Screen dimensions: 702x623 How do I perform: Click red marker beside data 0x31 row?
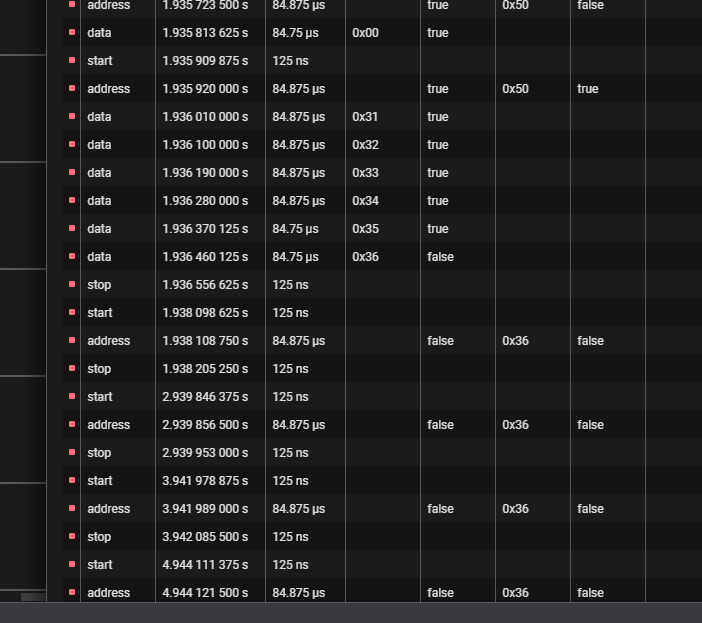click(72, 117)
